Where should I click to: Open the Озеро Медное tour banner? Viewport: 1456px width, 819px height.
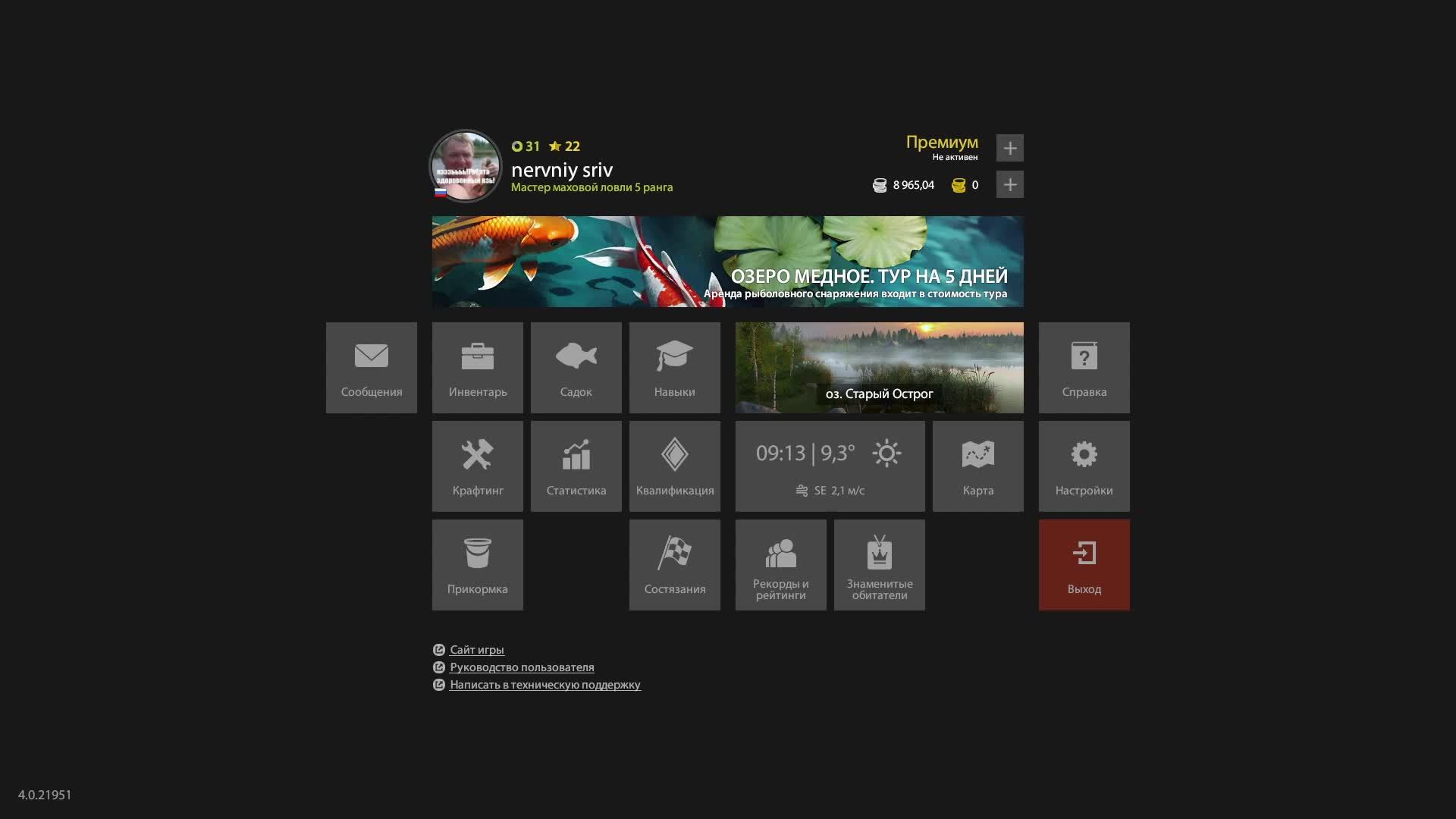728,262
